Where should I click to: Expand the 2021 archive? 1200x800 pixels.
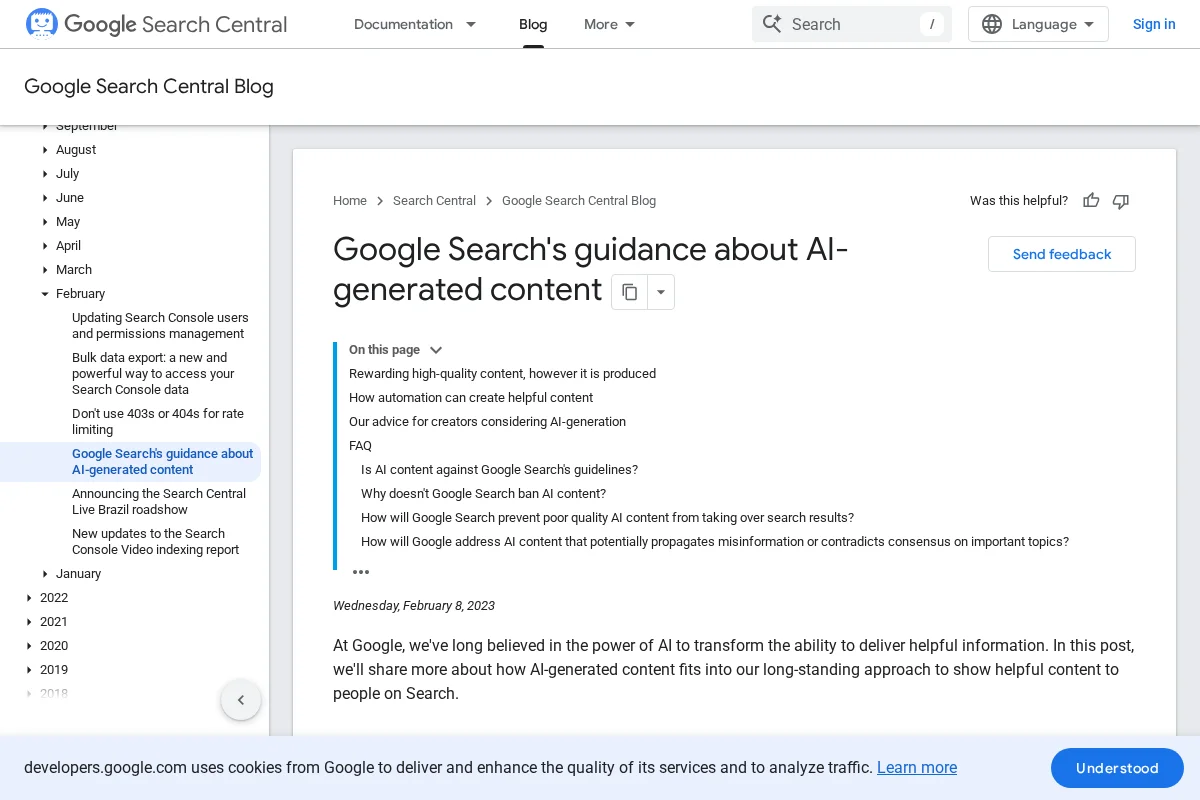(x=29, y=622)
